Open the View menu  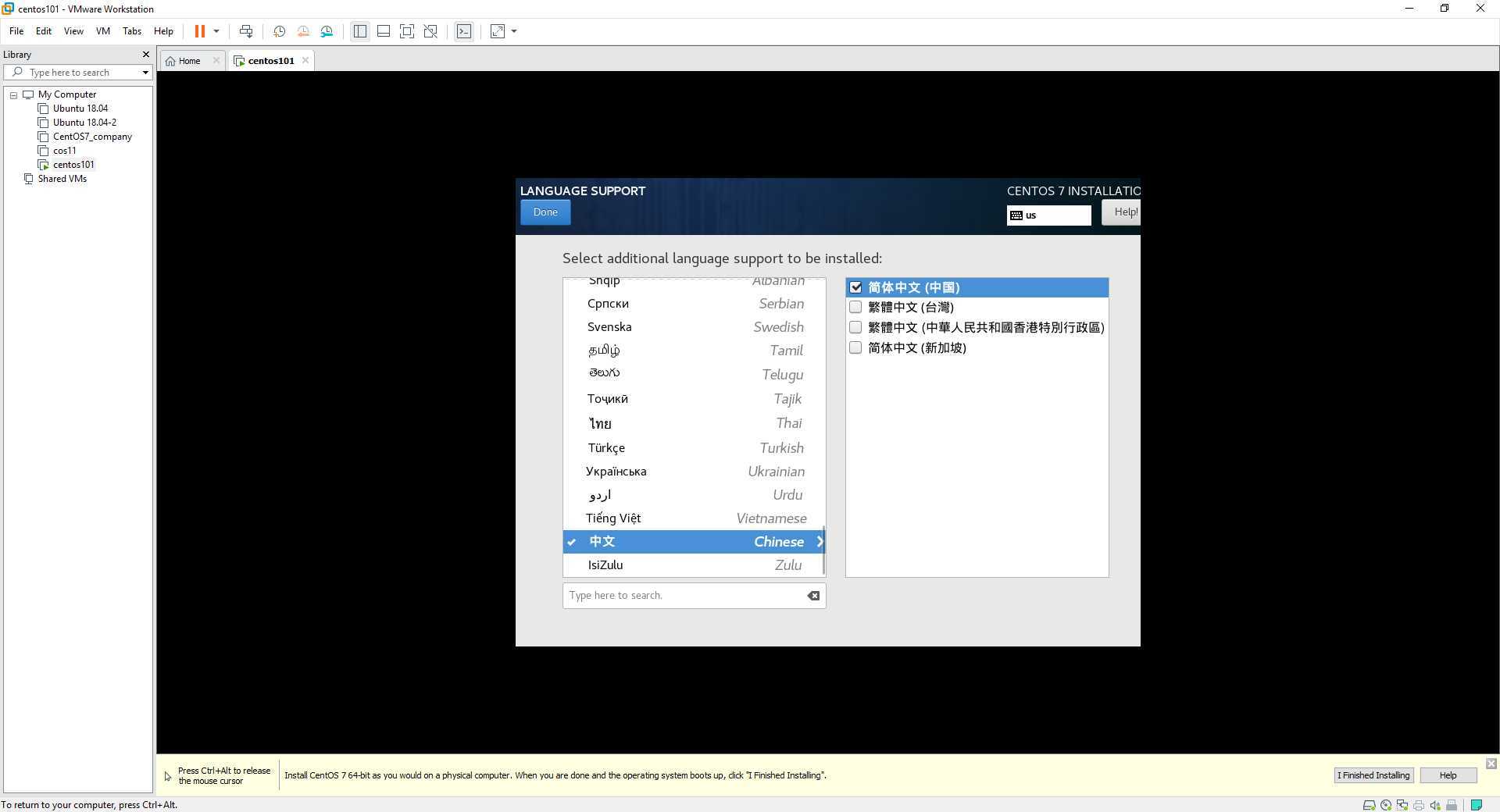(x=73, y=31)
